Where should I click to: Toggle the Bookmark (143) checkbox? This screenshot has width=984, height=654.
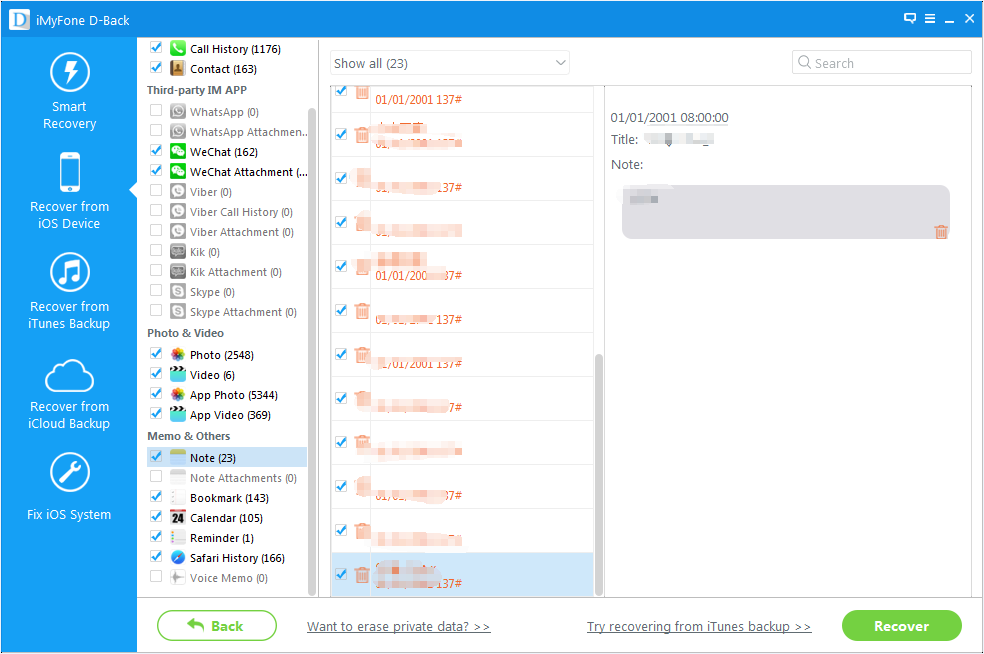click(x=156, y=496)
